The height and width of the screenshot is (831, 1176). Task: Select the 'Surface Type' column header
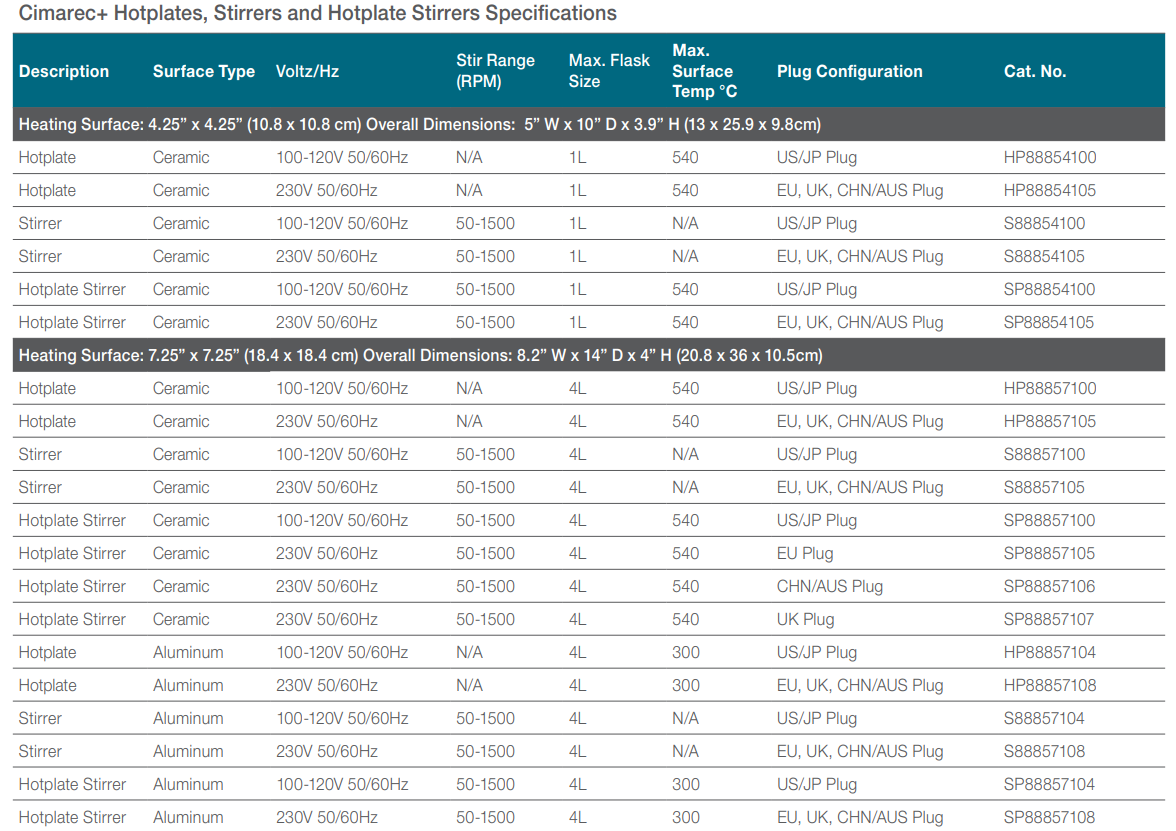(204, 71)
